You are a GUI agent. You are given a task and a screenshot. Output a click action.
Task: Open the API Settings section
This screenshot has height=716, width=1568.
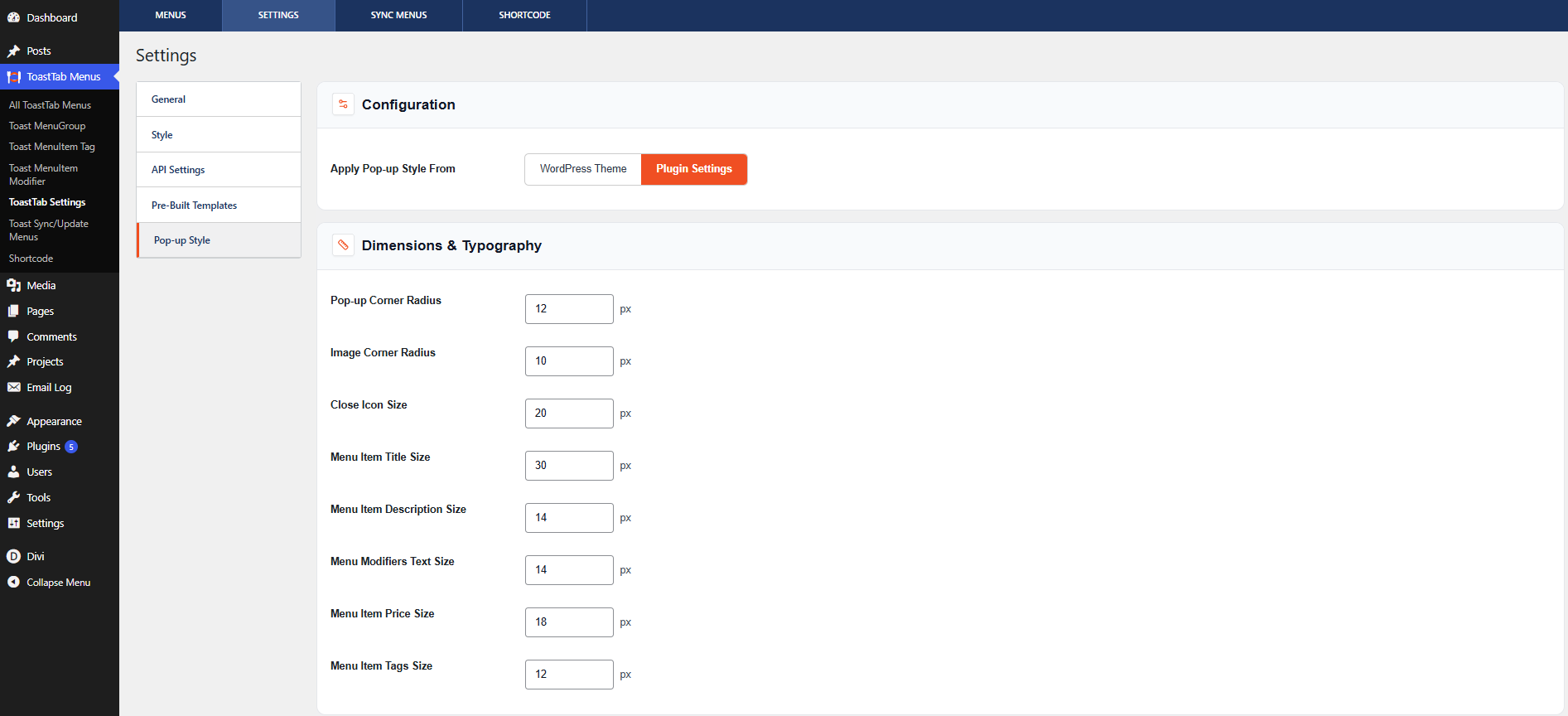click(219, 170)
